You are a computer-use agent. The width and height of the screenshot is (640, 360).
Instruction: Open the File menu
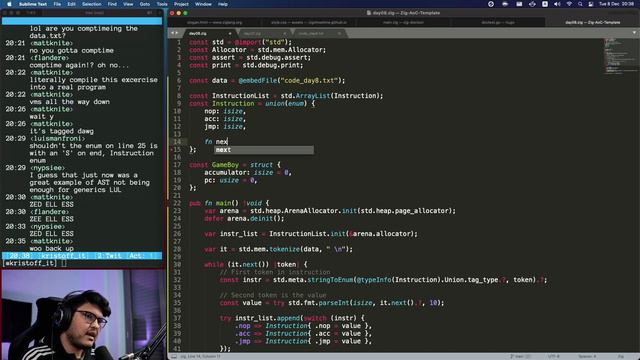[x=57, y=4]
